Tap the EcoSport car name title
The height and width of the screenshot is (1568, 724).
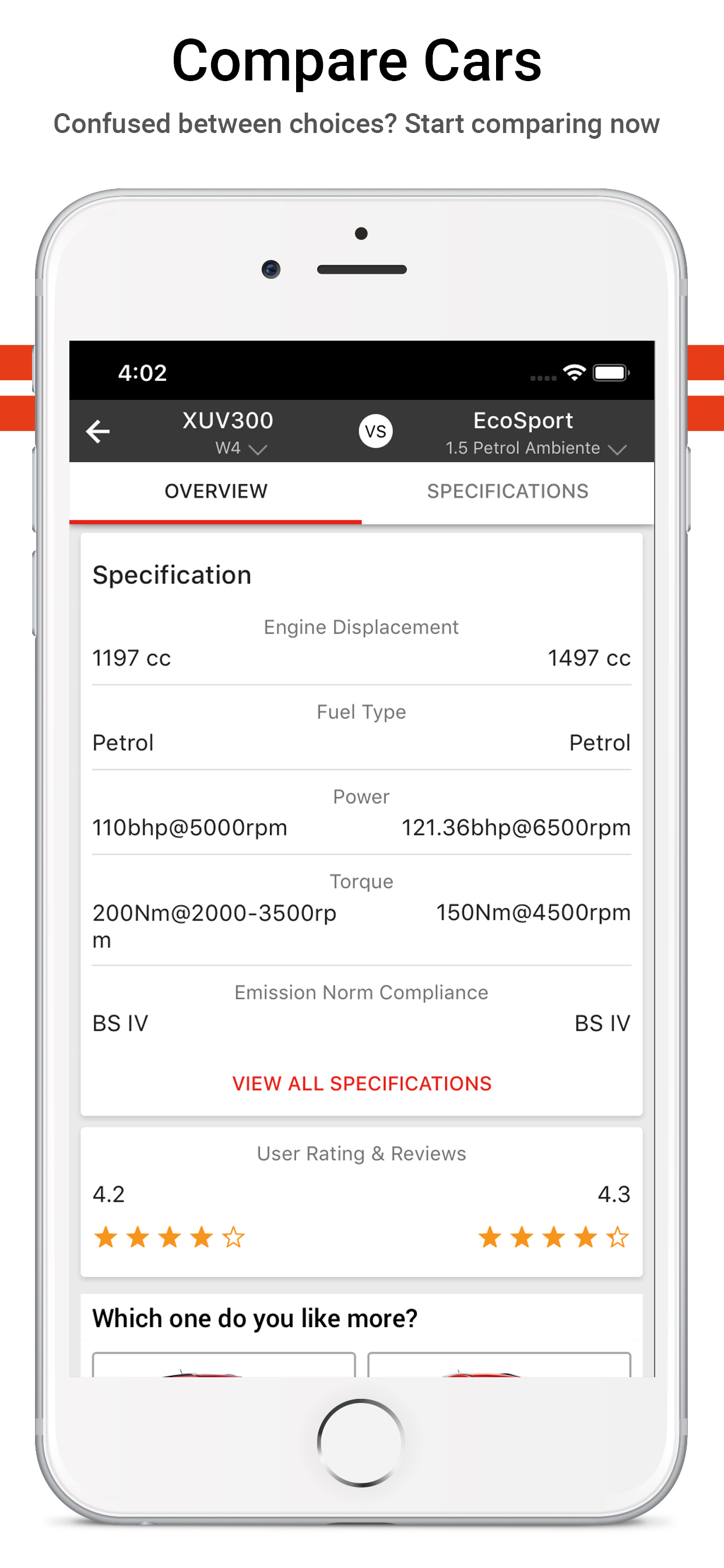523,421
